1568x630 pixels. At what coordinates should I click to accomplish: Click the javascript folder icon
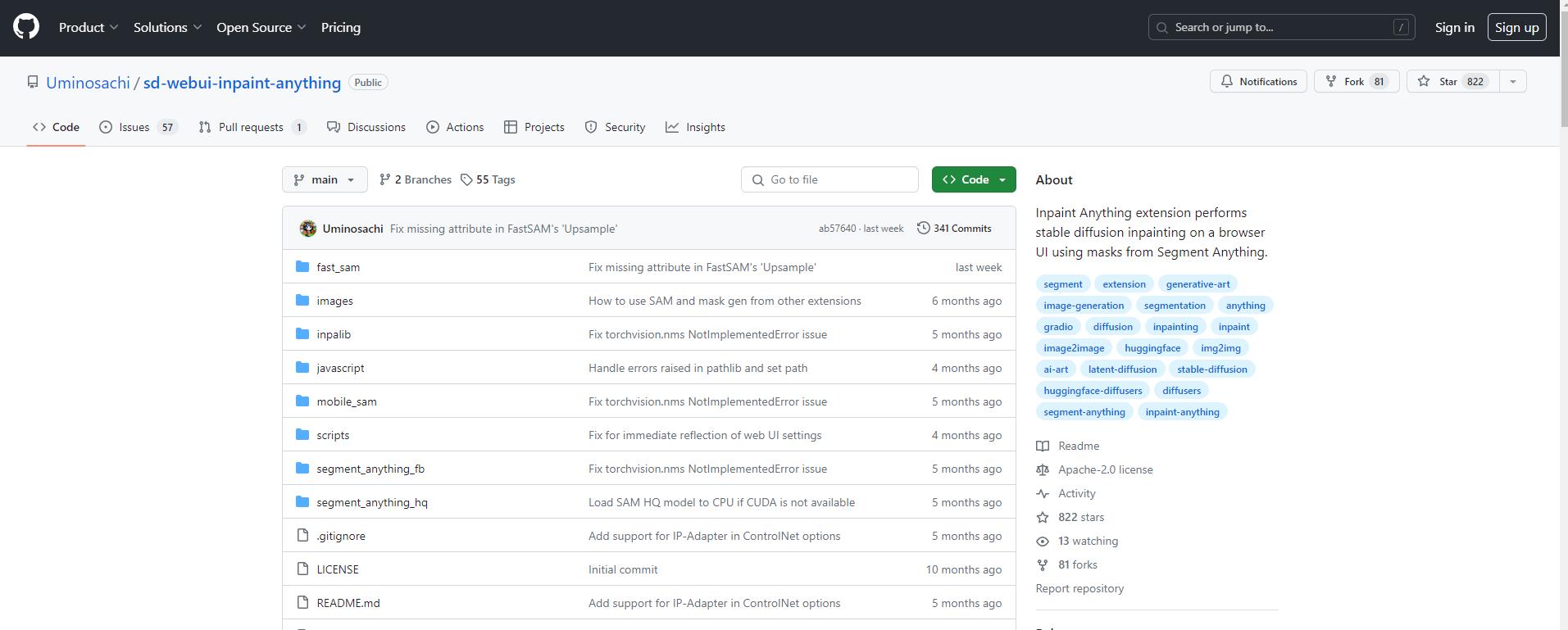tap(302, 367)
